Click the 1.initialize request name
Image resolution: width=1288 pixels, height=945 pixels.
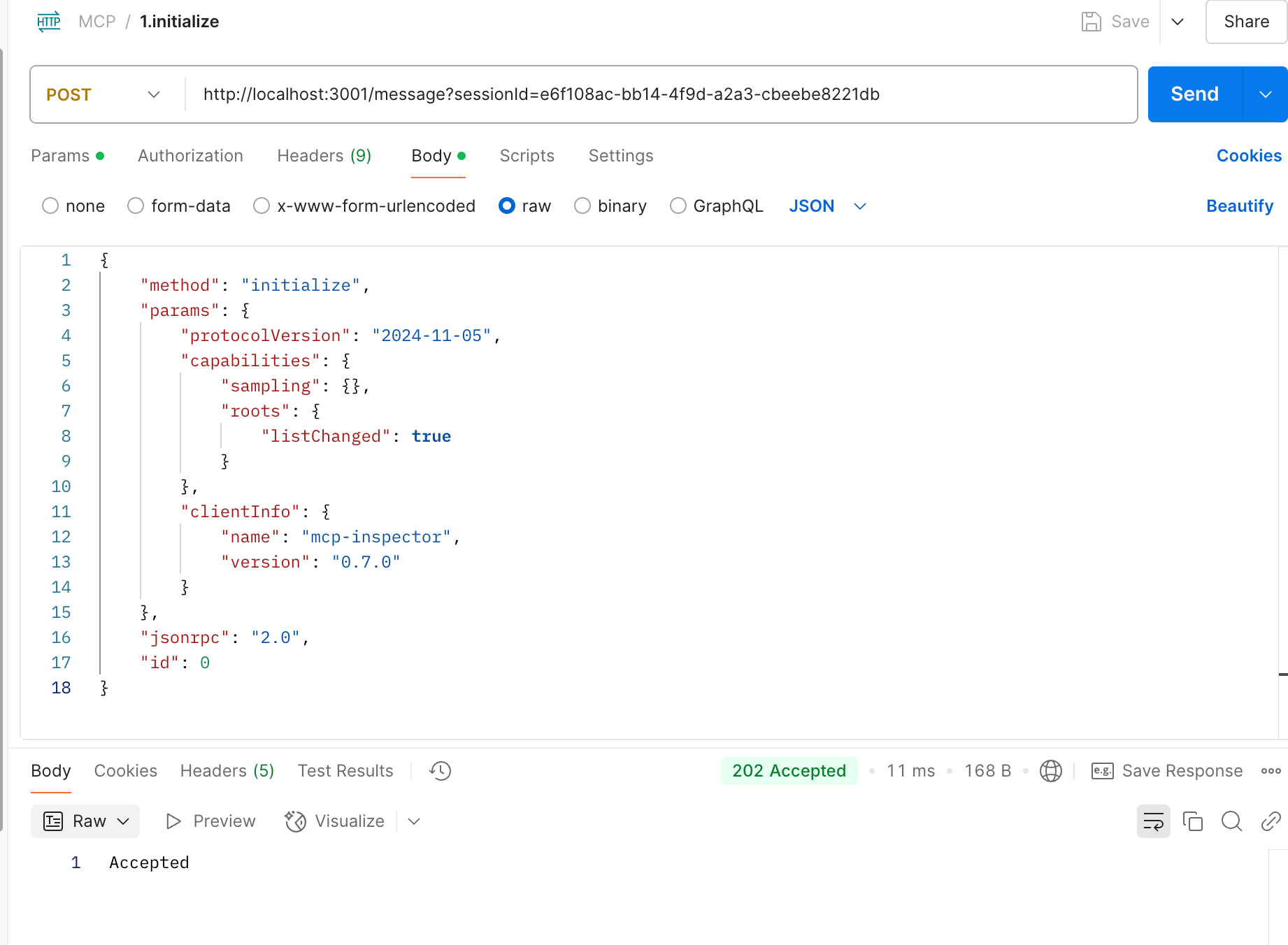point(180,22)
